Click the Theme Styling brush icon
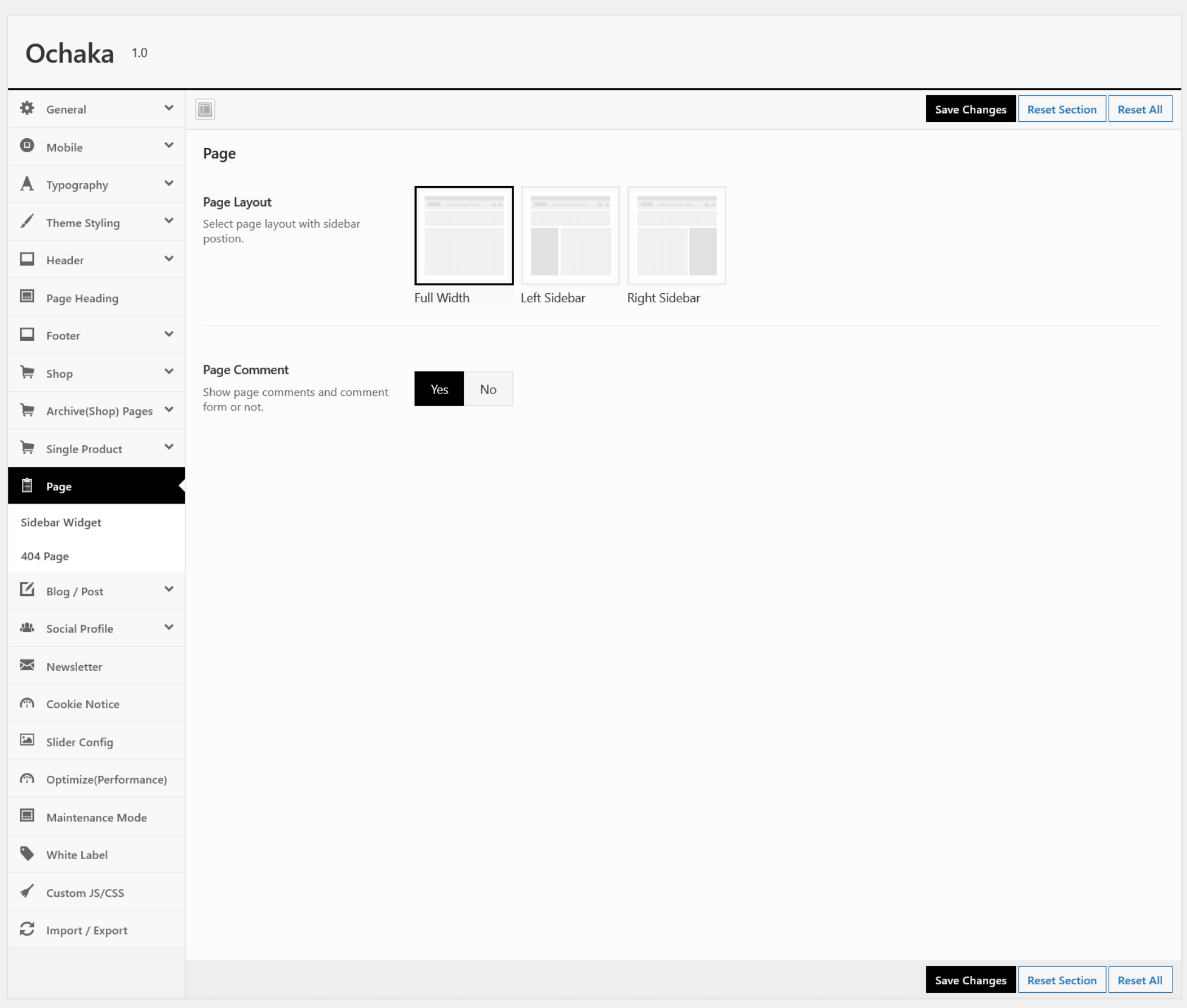The image size is (1187, 1008). [x=27, y=222]
